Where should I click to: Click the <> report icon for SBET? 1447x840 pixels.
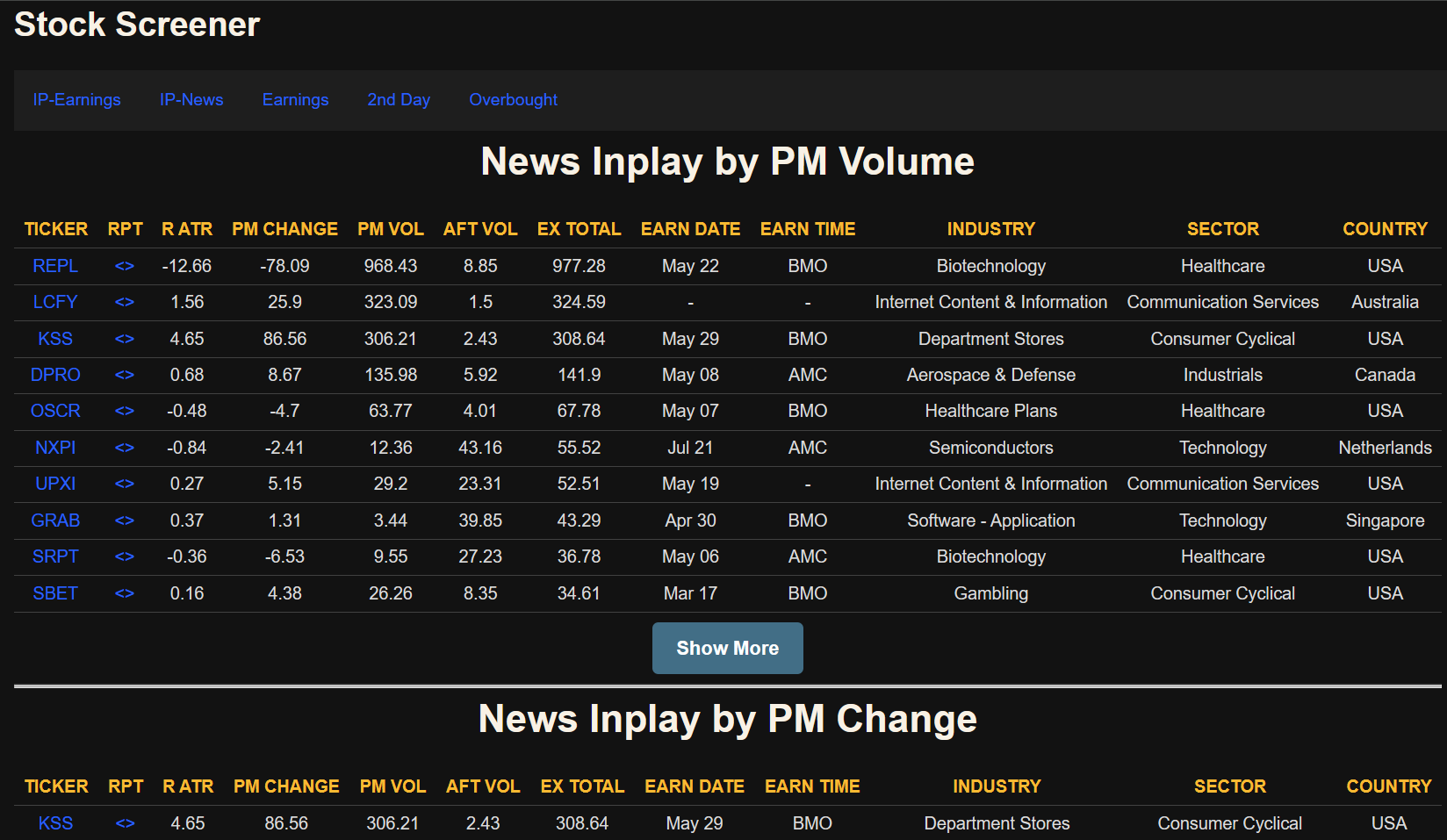tap(125, 593)
